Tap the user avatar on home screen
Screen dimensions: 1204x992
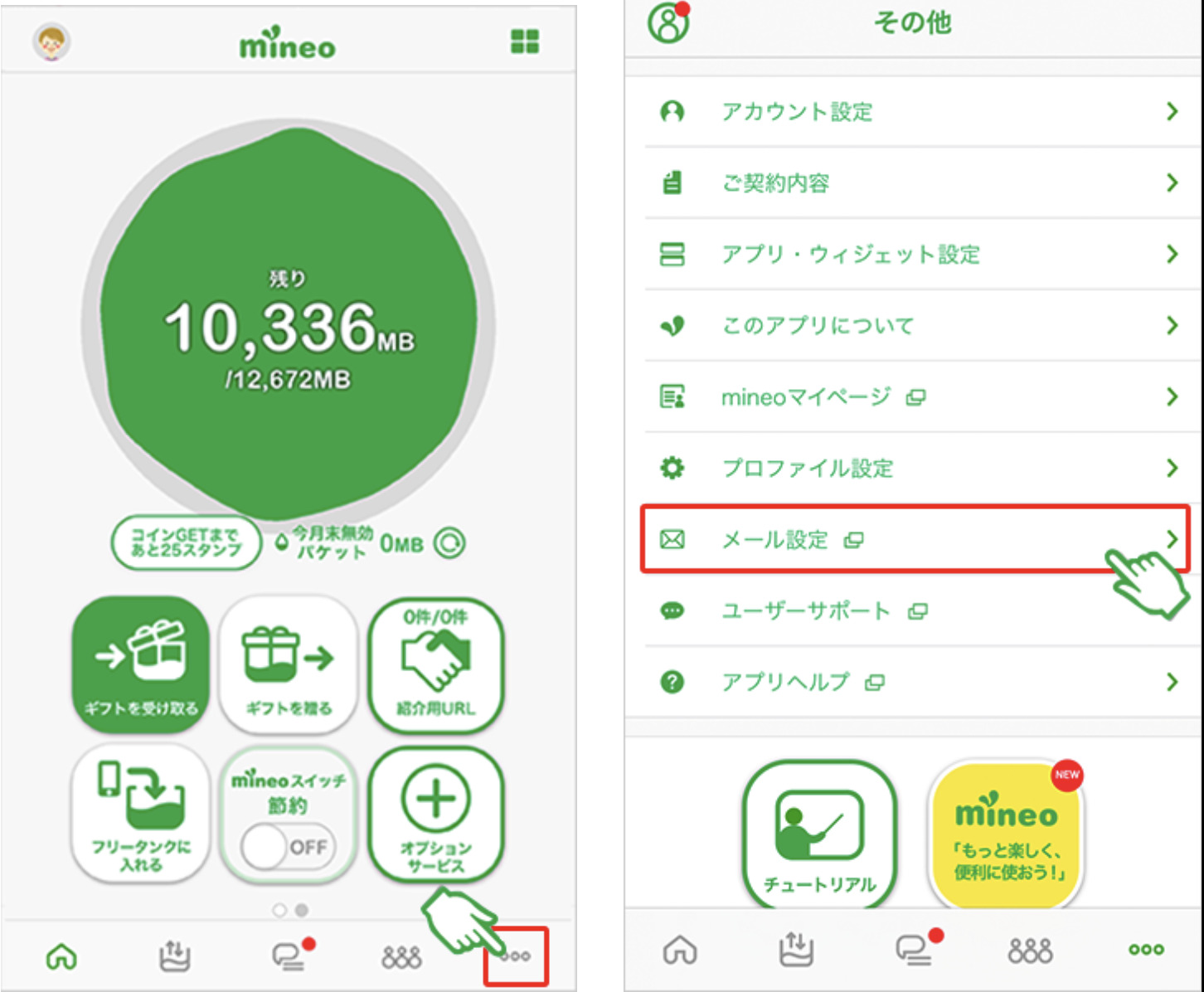(51, 41)
